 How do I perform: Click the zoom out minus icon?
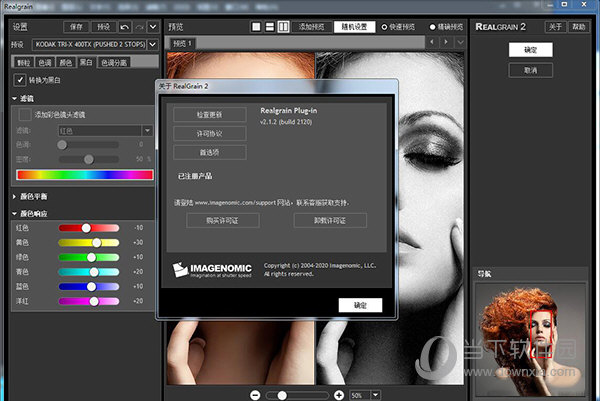click(x=255, y=395)
